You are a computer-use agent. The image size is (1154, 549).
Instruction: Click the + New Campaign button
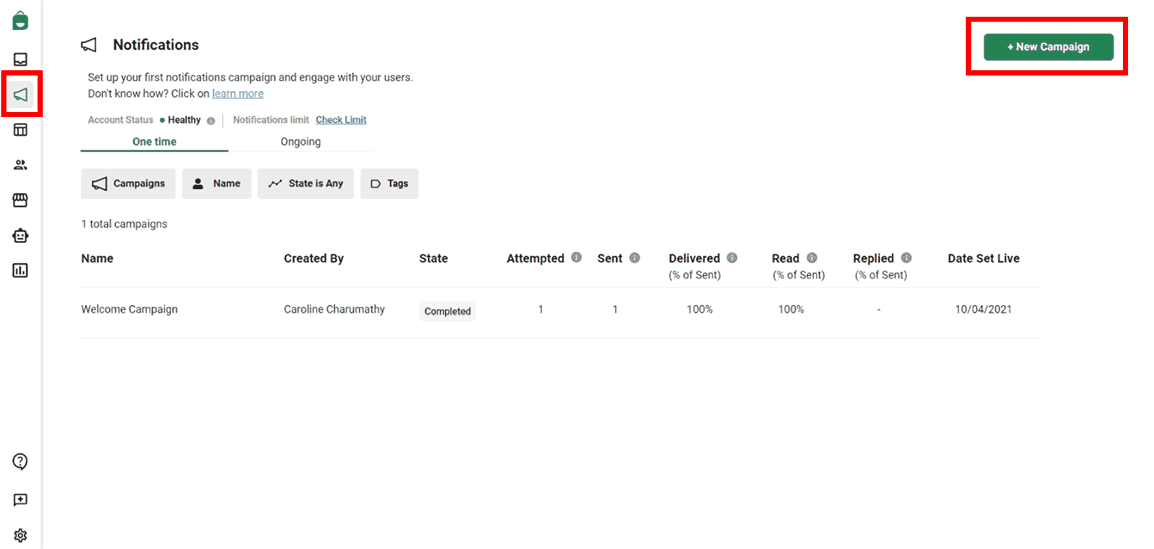click(1048, 47)
